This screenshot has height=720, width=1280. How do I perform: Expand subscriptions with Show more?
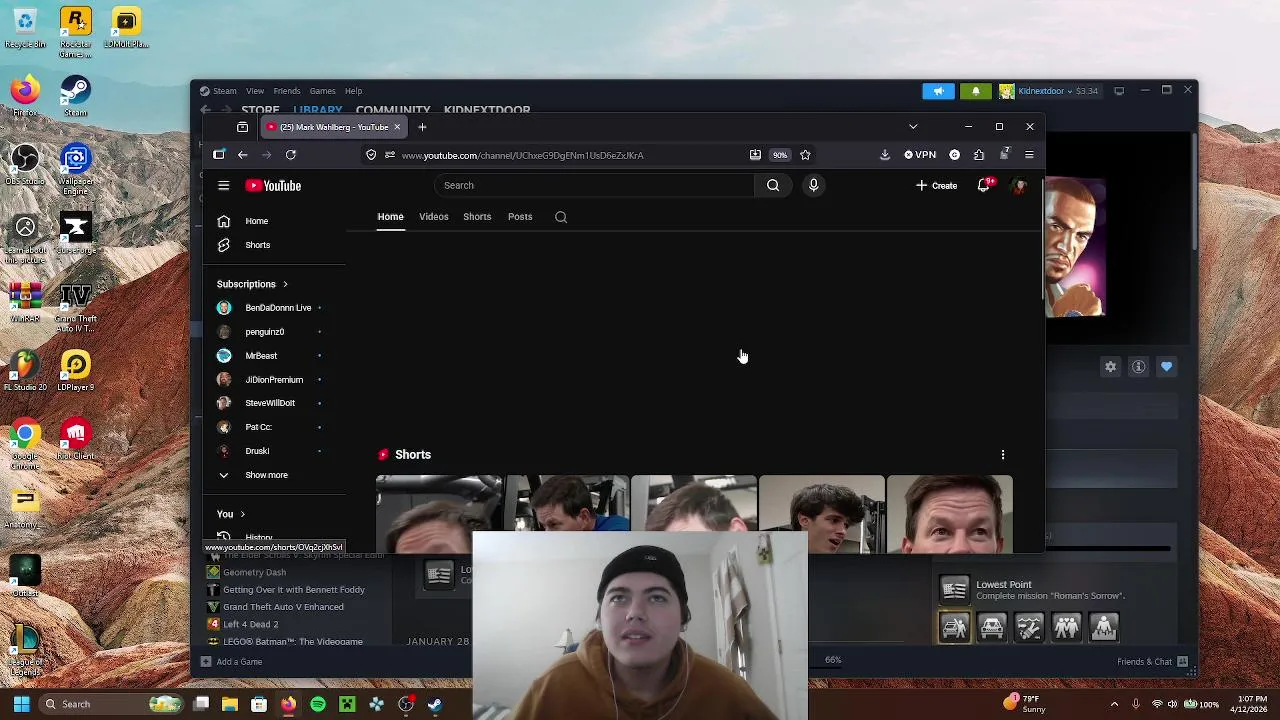coord(266,475)
